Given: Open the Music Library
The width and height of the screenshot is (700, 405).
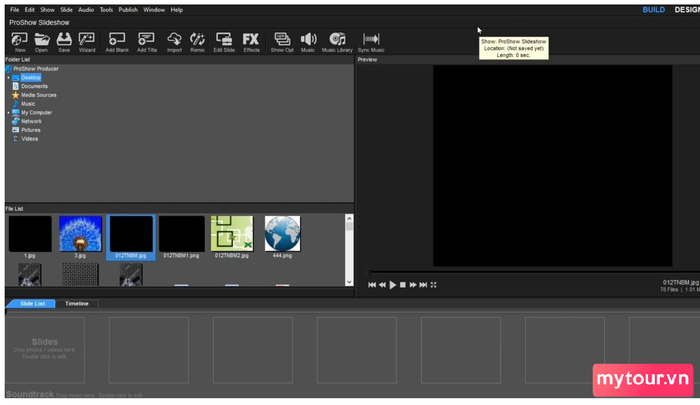Looking at the screenshot, I should (x=337, y=42).
